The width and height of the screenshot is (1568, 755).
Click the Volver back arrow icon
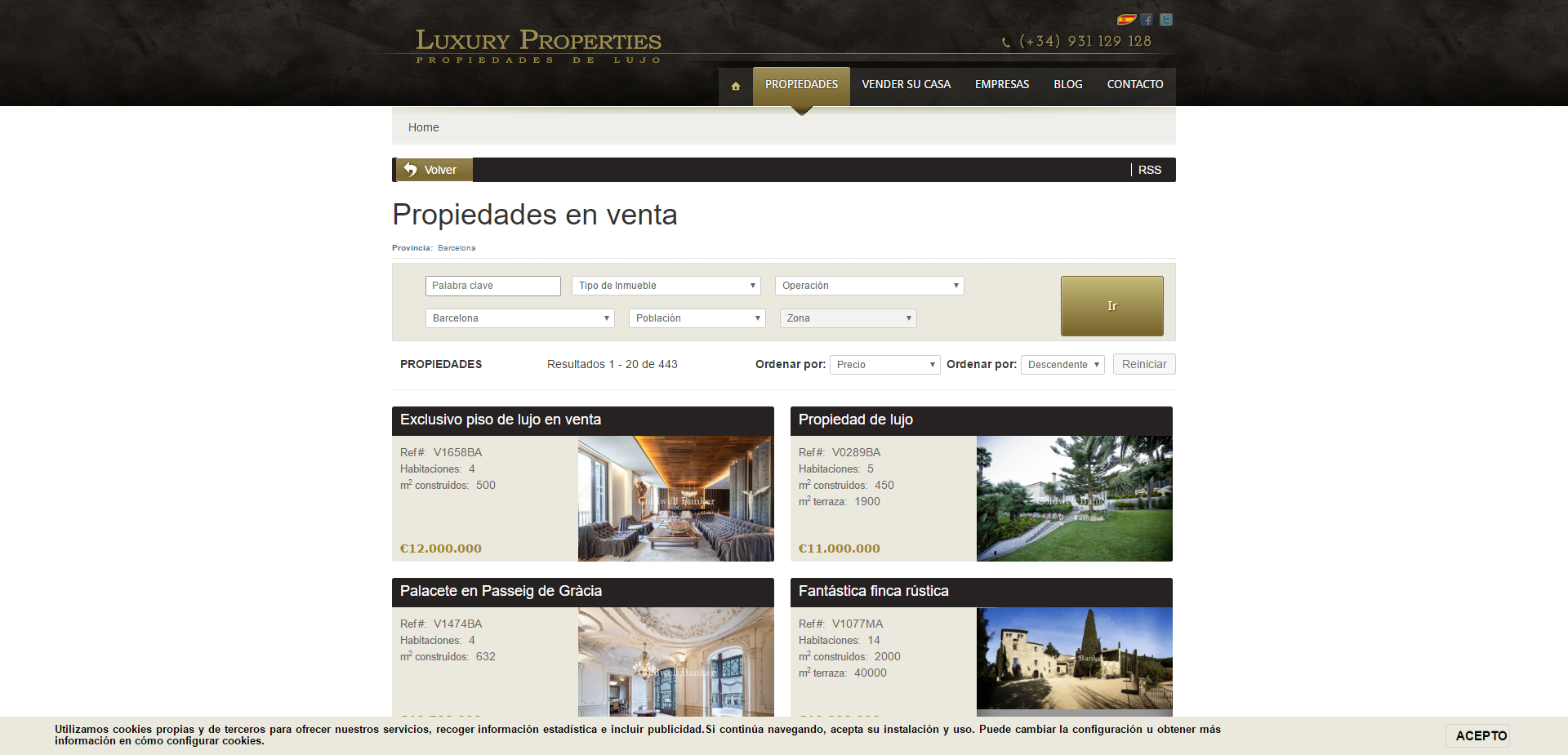411,170
